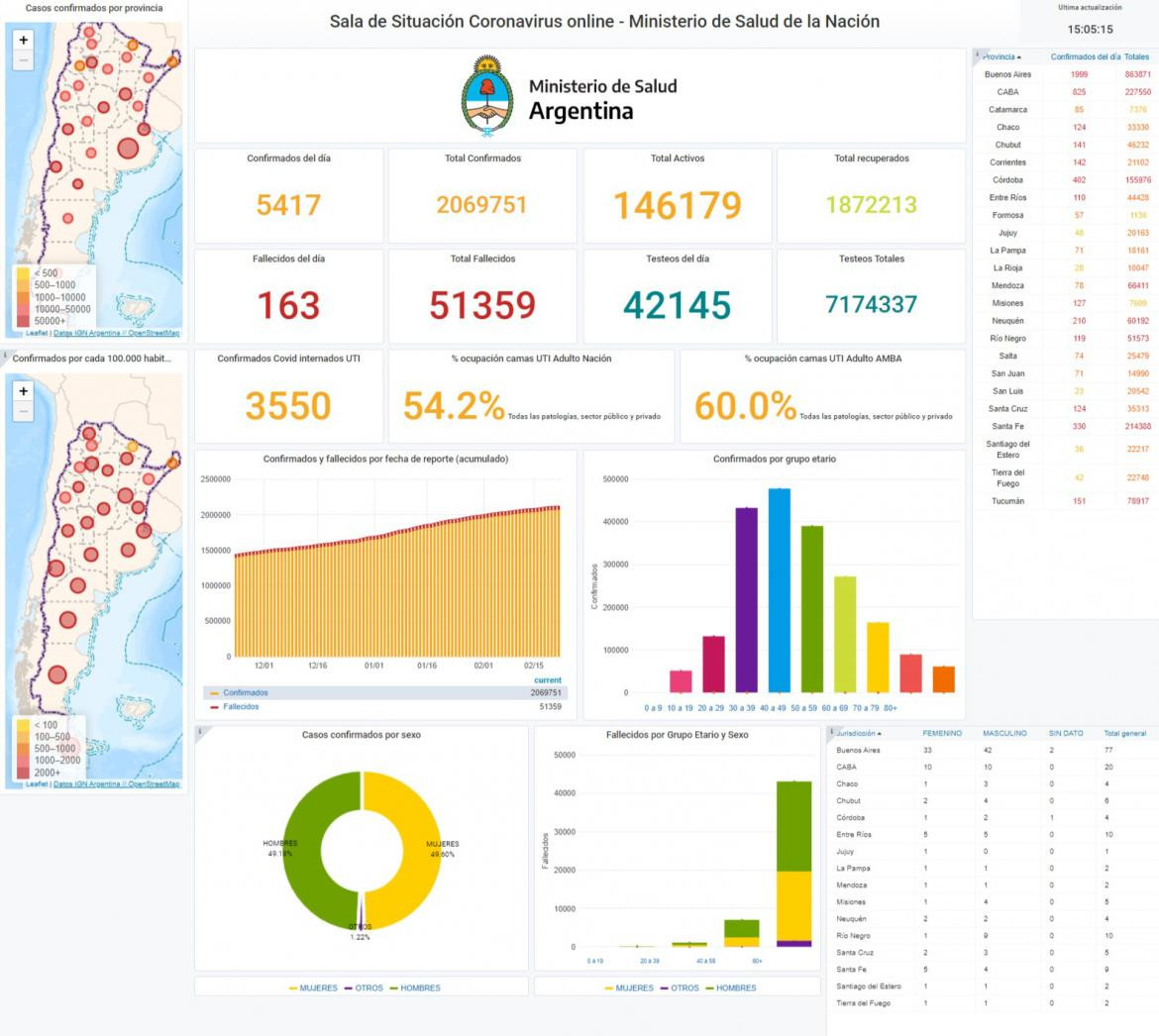Open the Testeos del día panel title menu
This screenshot has width=1159, height=1036.
677,259
